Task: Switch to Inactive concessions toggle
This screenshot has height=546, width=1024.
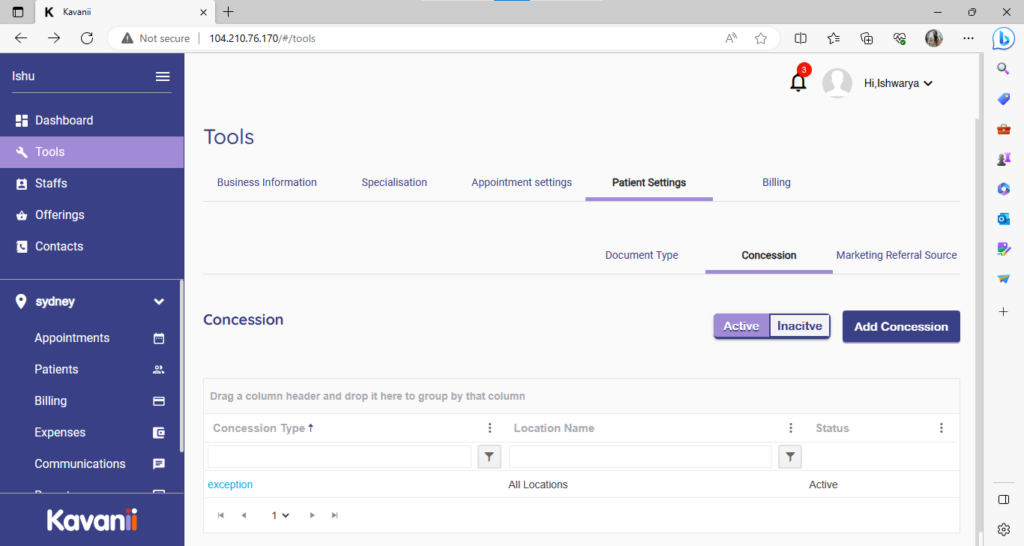Action: [x=799, y=326]
